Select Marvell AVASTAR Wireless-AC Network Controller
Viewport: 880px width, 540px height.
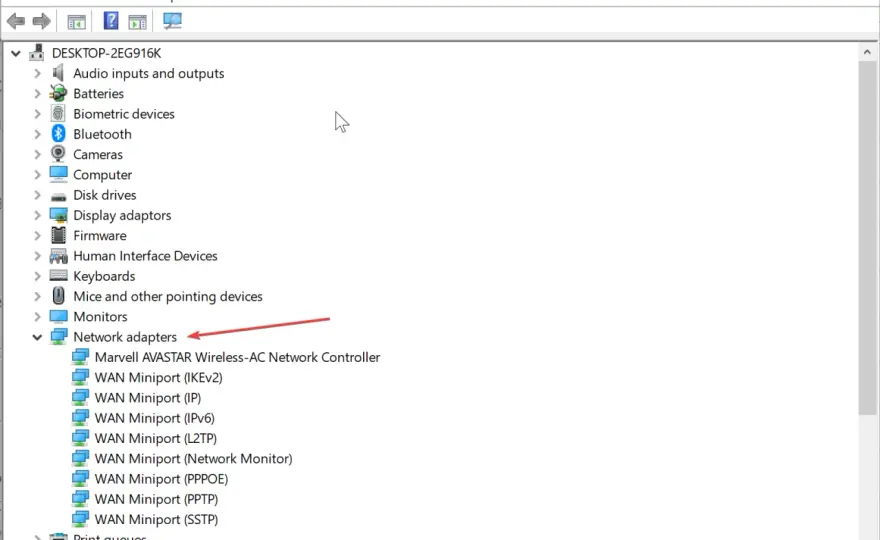[237, 357]
